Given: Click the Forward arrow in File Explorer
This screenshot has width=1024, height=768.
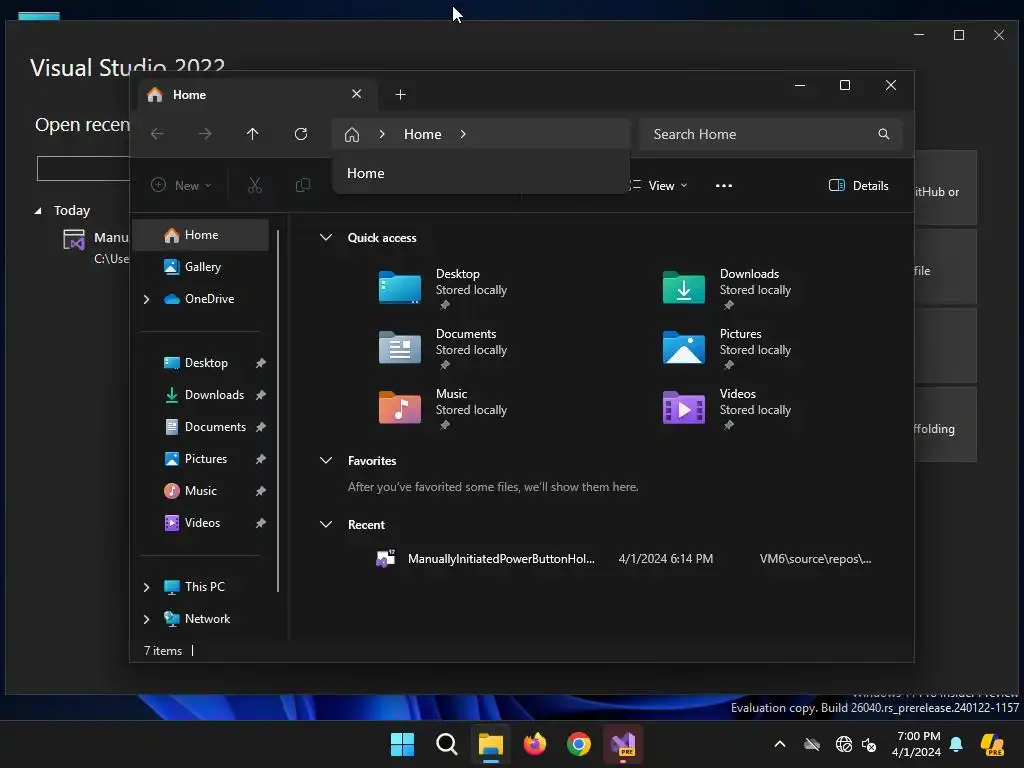Looking at the screenshot, I should coord(204,134).
